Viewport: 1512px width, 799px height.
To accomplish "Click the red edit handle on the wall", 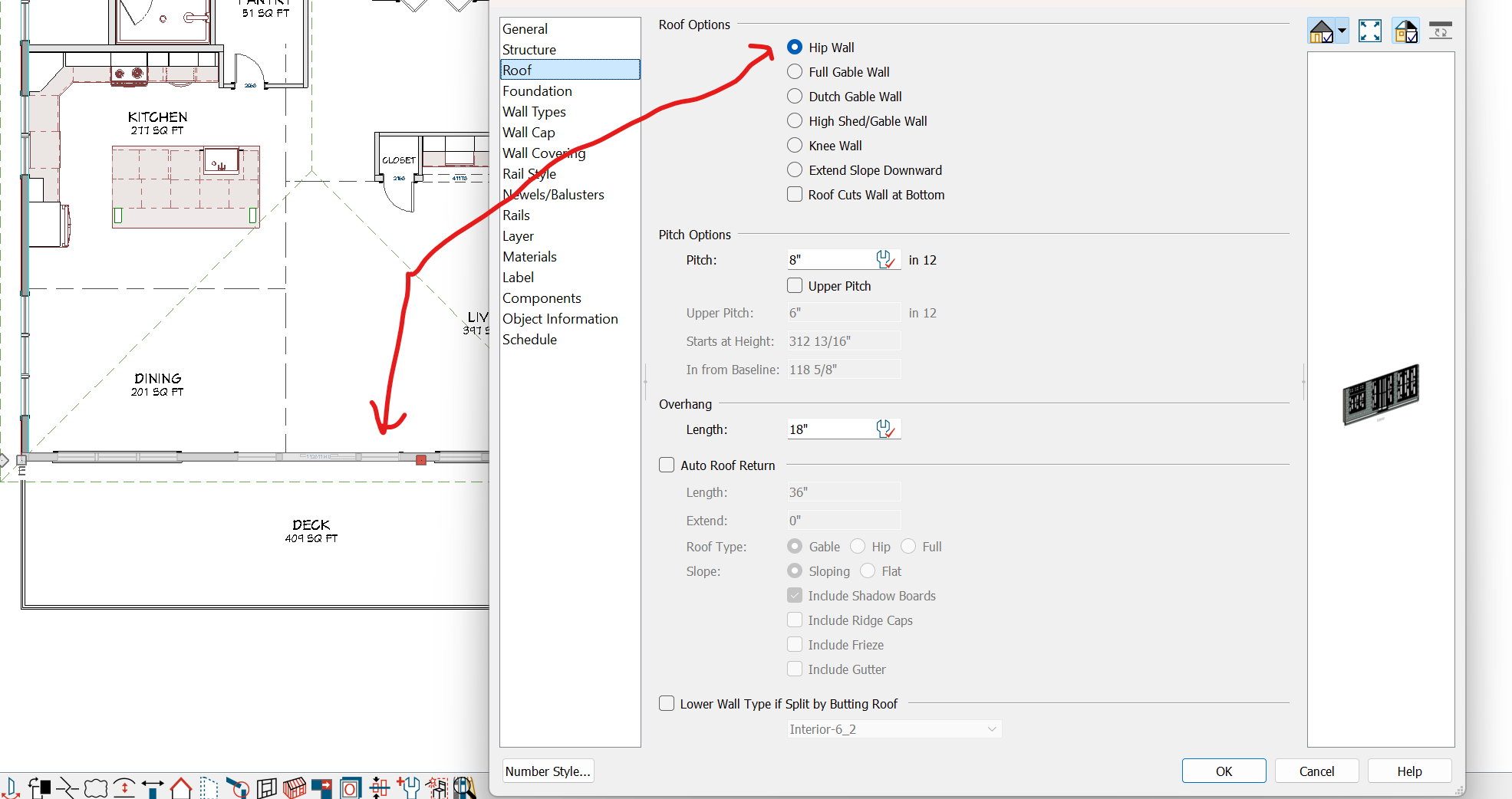I will 421,460.
